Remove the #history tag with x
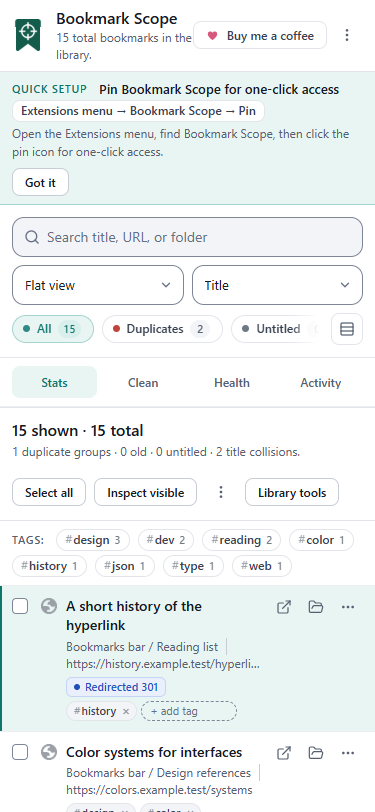Viewport: 375px width, 812px height. 125,712
